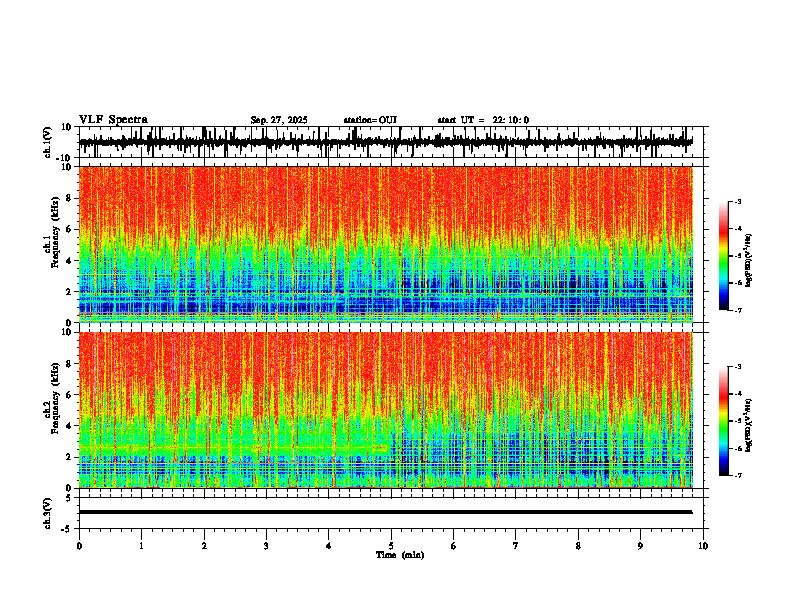
Task: Click the "6" kHz tick on ch.2 frequency axis
Action: point(69,395)
